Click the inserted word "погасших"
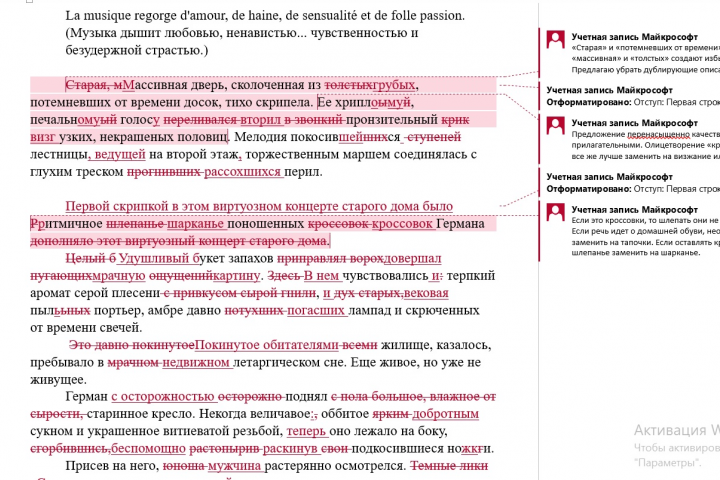Screen dimensions: 720x480 tap(316, 310)
